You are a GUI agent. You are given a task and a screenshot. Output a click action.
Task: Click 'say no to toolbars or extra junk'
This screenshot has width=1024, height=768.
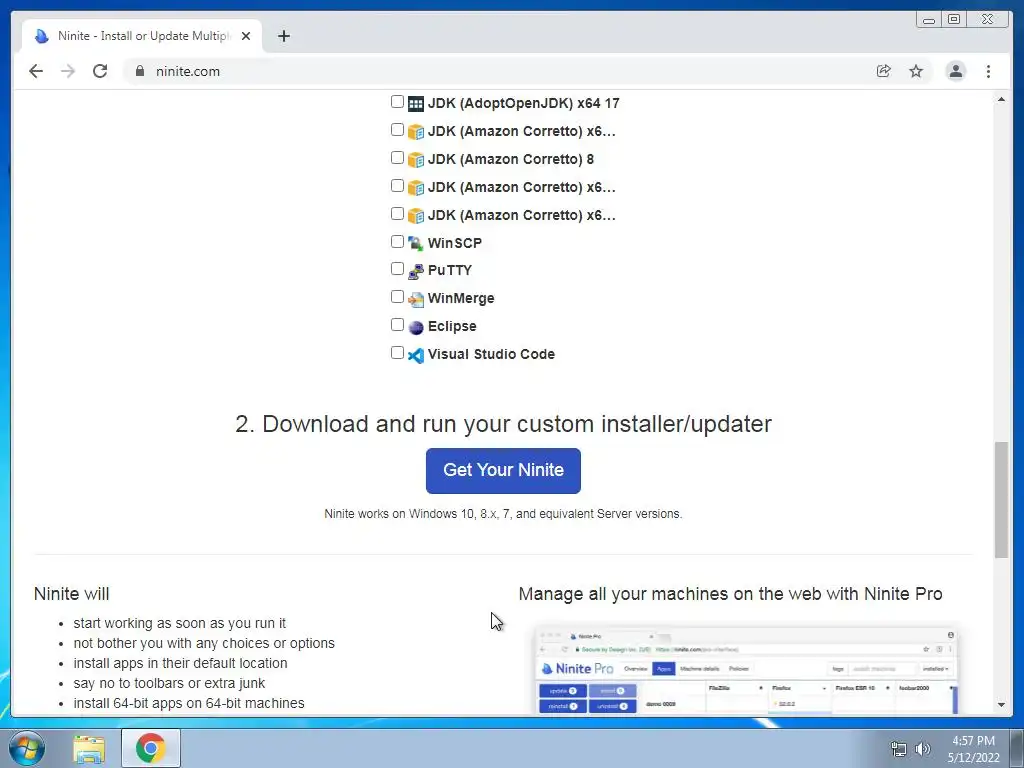tap(169, 683)
